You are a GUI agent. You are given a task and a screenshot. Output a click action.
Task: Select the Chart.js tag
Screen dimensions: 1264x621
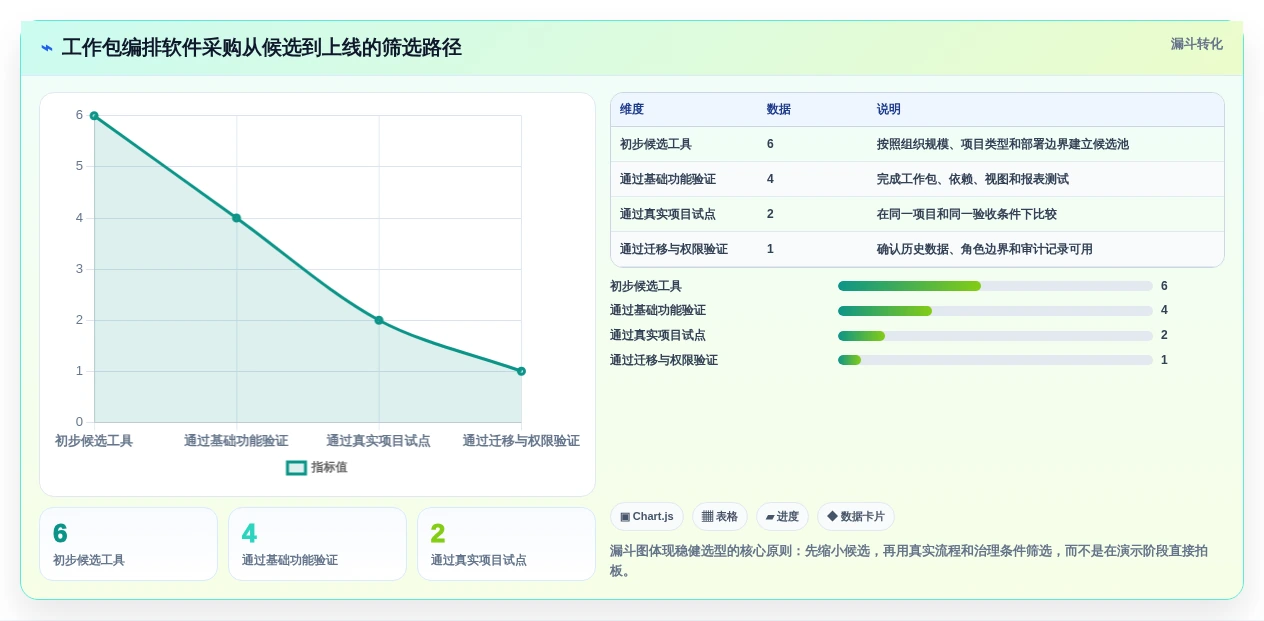pyautogui.click(x=647, y=517)
